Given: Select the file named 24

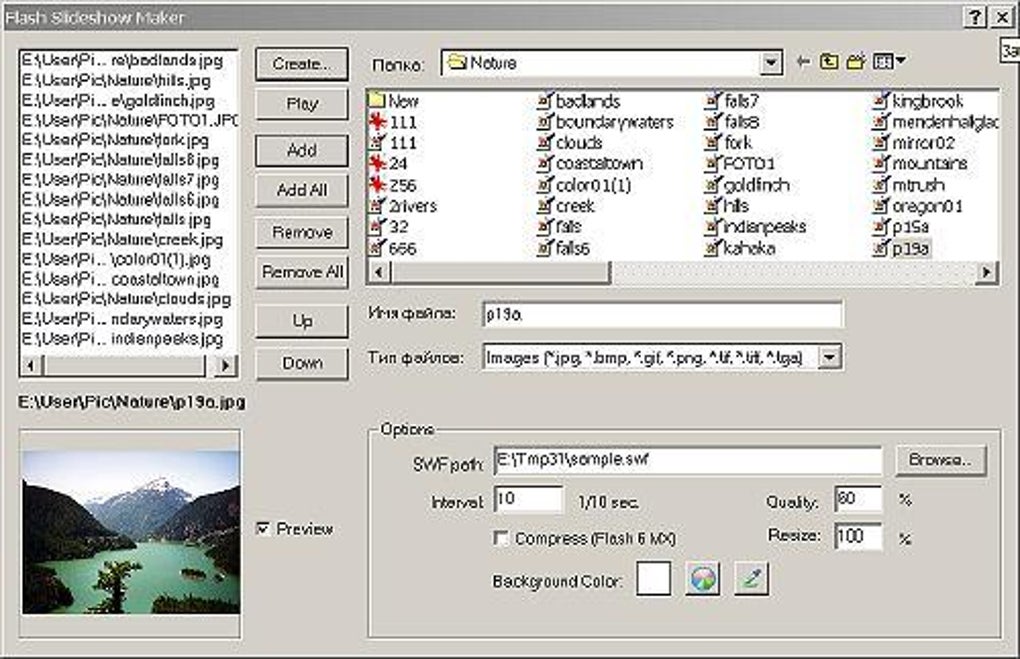Looking at the screenshot, I should coord(388,163).
